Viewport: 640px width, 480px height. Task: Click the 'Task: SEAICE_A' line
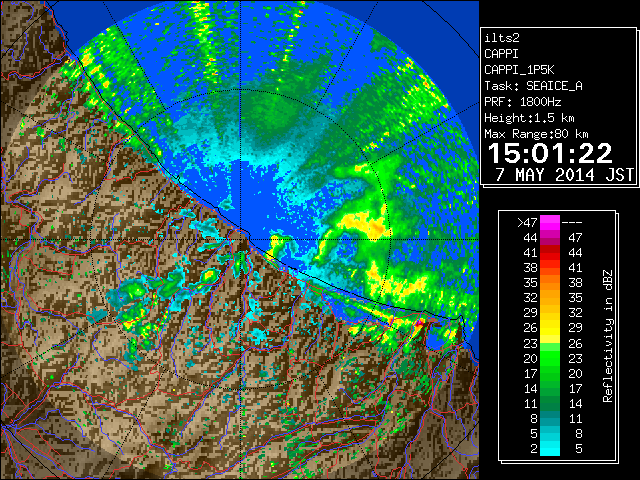click(533, 86)
